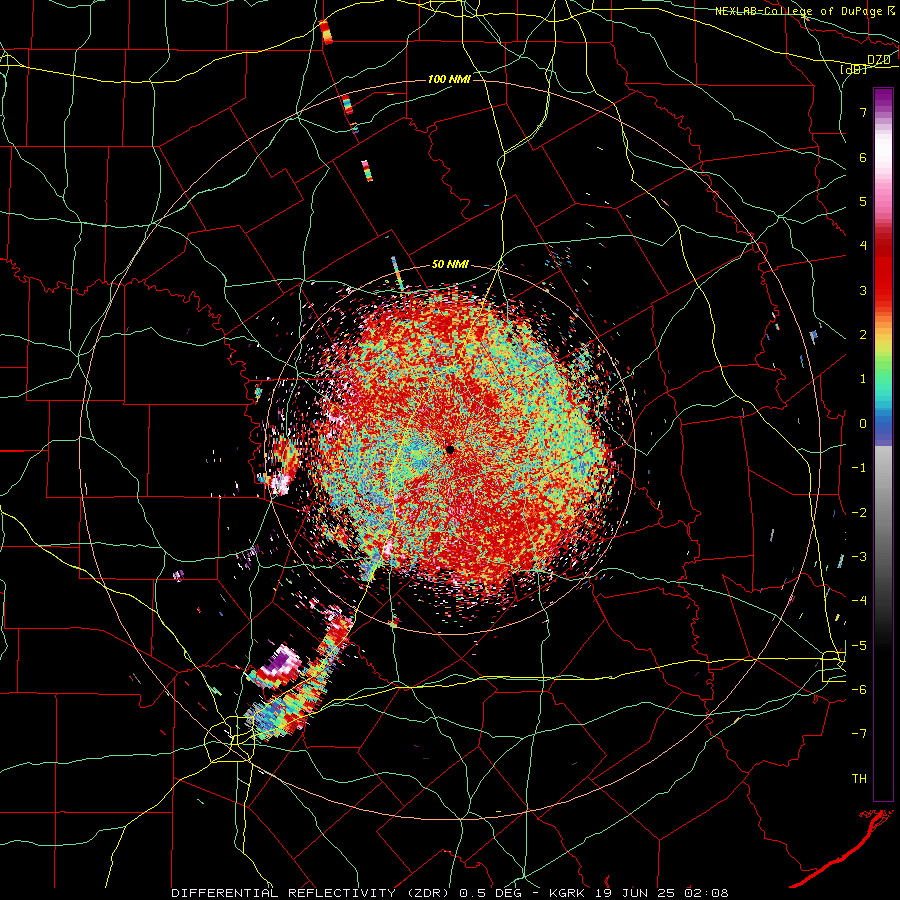Click the 2 value on color scale
Screen dimensions: 900x900
(x=863, y=335)
